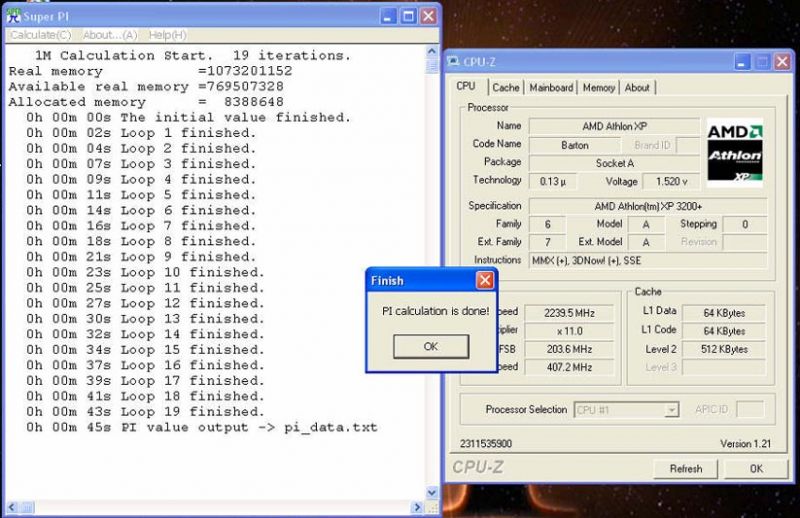Image resolution: width=800 pixels, height=518 pixels.
Task: Click the Package field Socket A
Action: point(614,163)
